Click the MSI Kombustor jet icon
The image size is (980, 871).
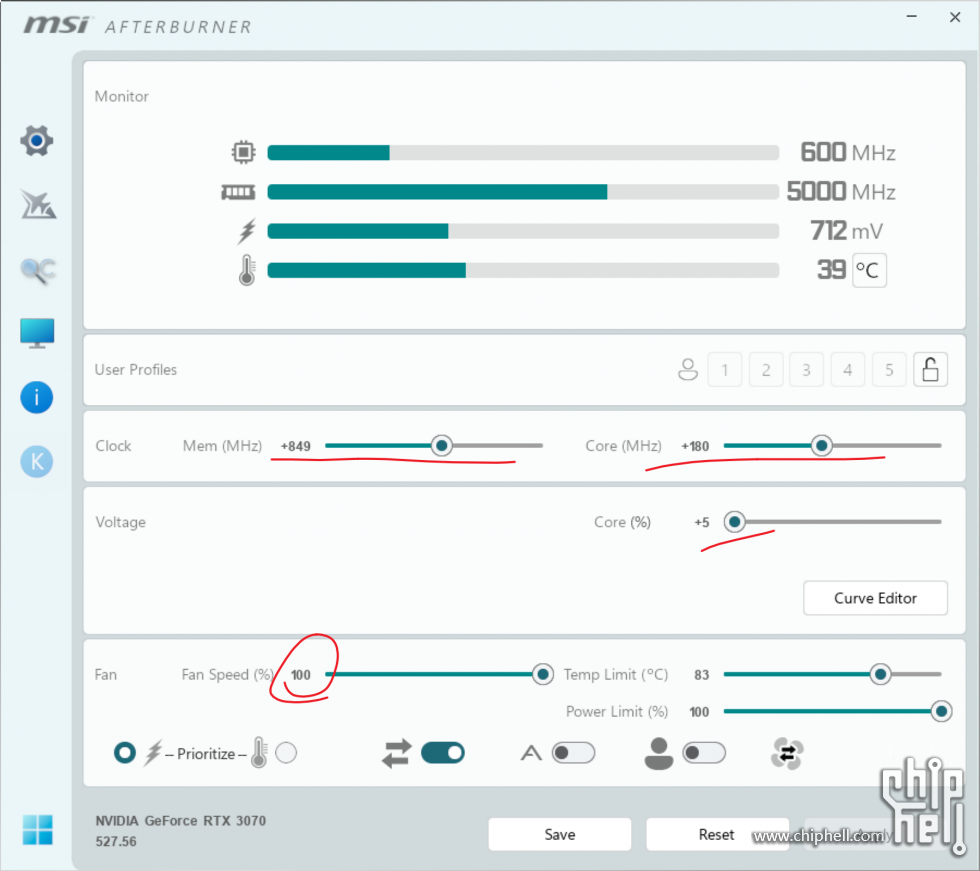[x=38, y=204]
